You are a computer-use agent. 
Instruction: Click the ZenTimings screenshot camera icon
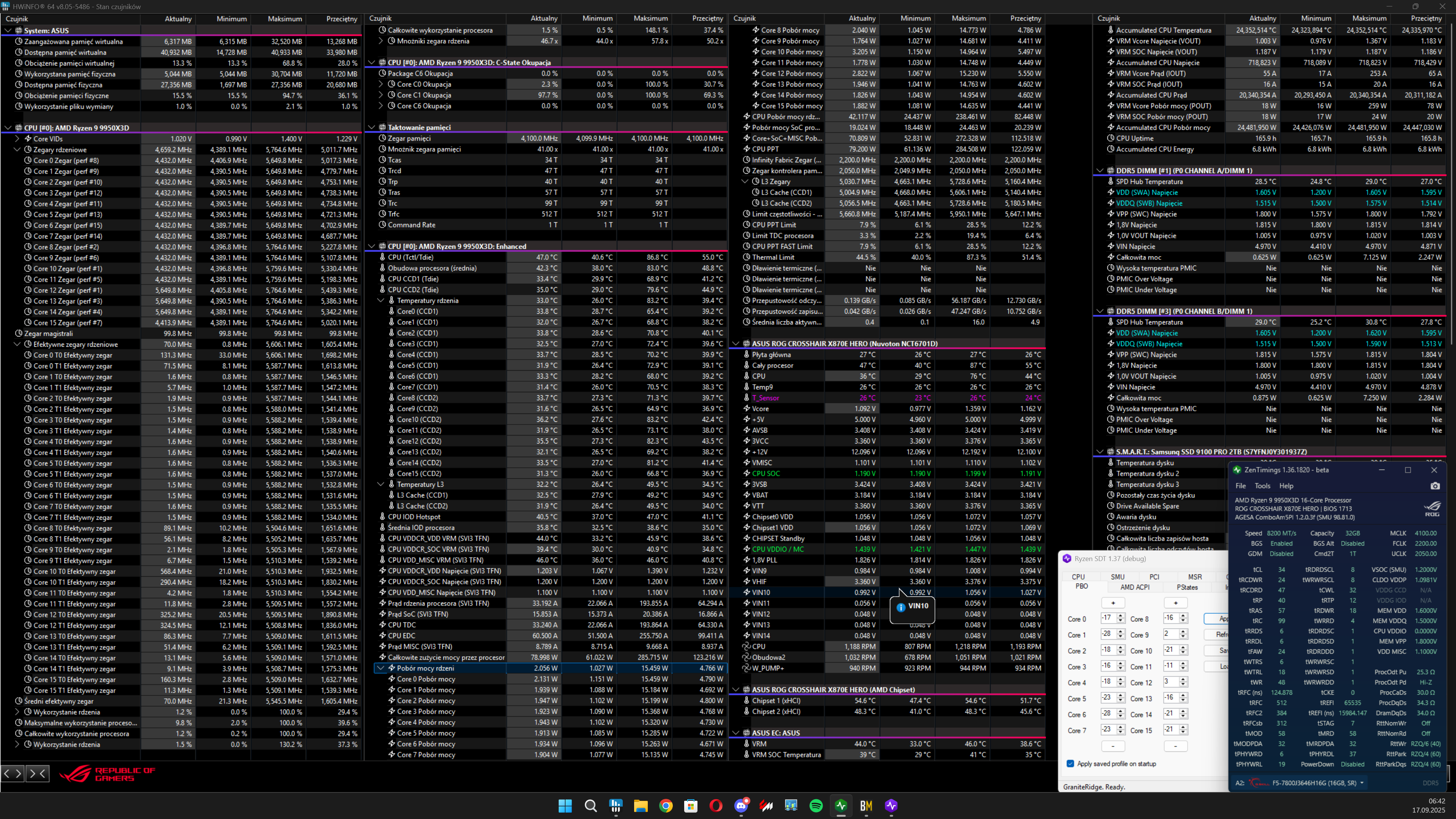(1434, 486)
